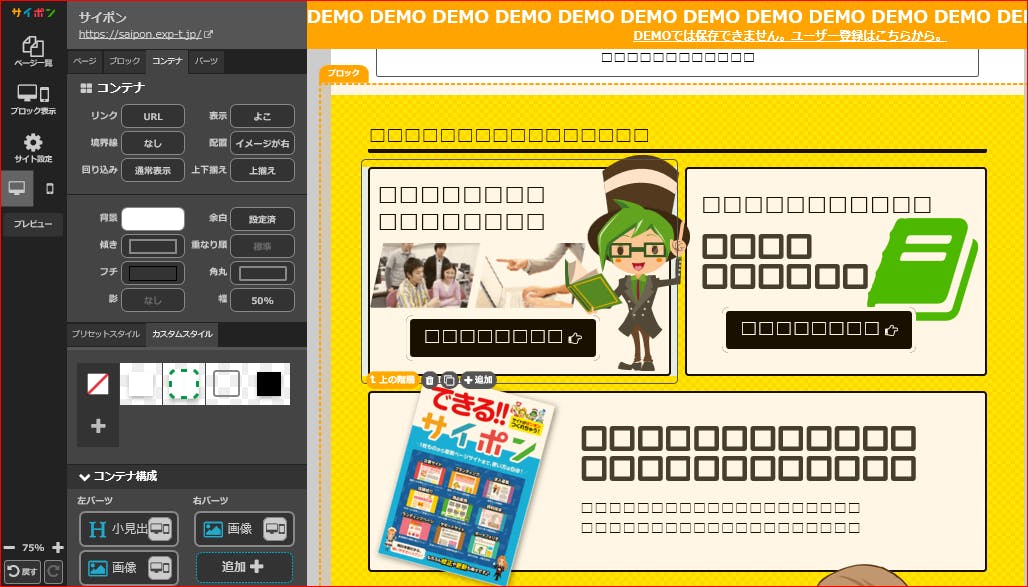Duplicate the selected container
This screenshot has width=1028, height=587.
point(449,380)
